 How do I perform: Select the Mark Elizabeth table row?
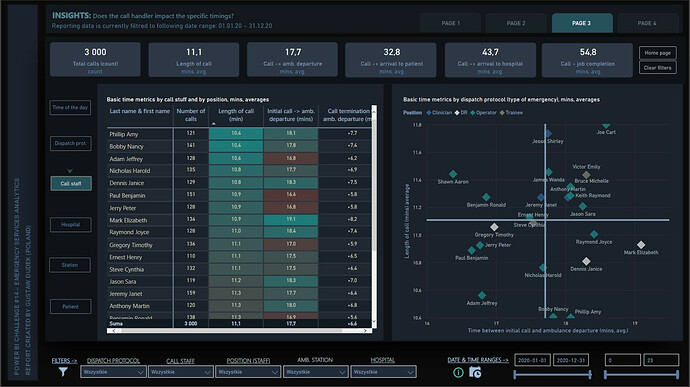pos(239,220)
